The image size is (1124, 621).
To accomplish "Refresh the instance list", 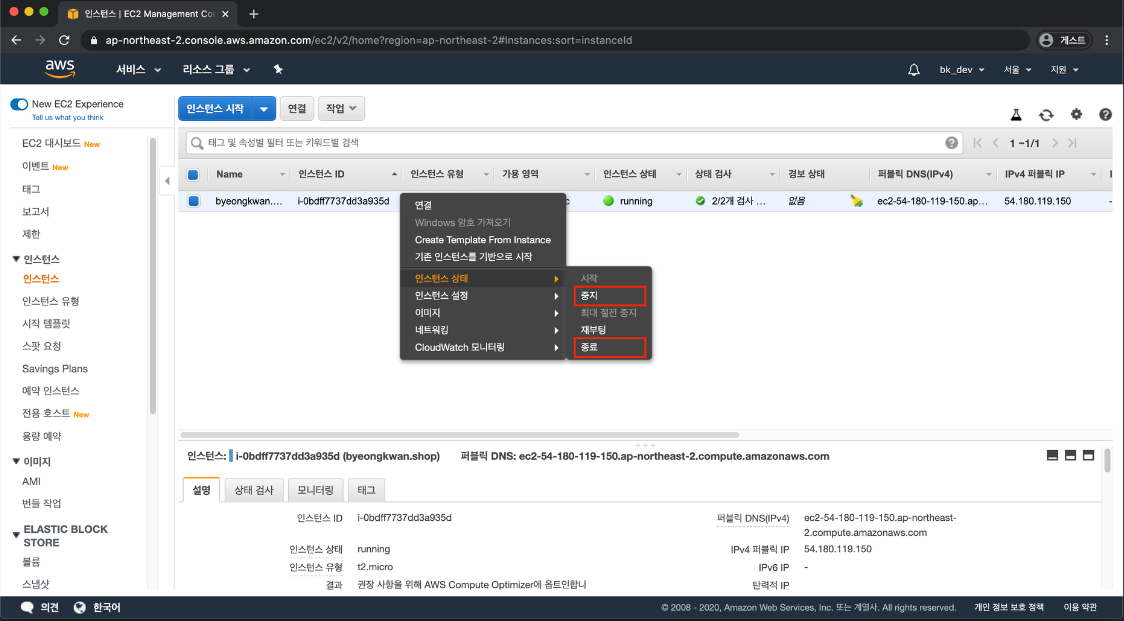I will (1046, 115).
